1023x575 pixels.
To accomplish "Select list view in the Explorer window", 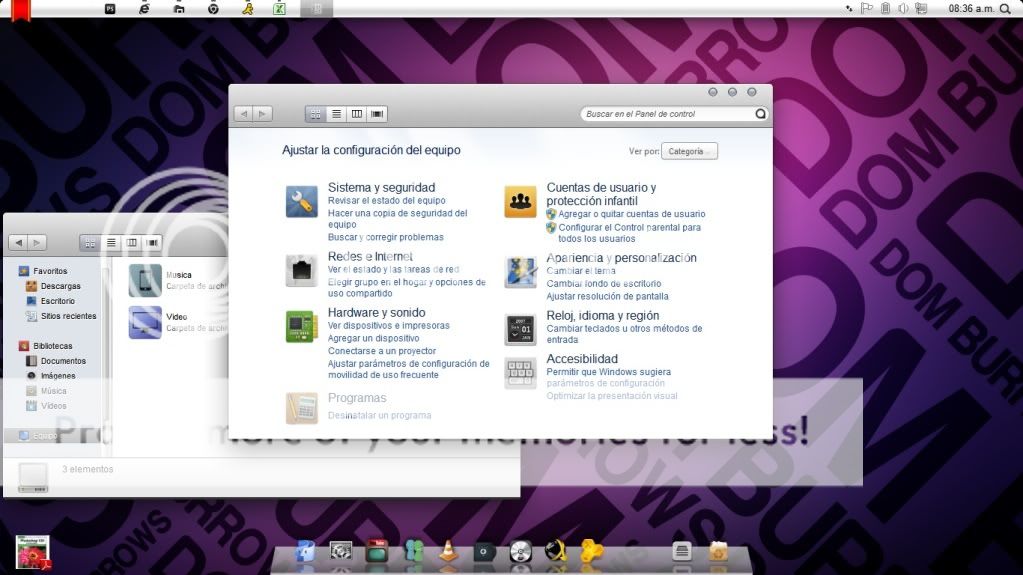I will pos(111,243).
